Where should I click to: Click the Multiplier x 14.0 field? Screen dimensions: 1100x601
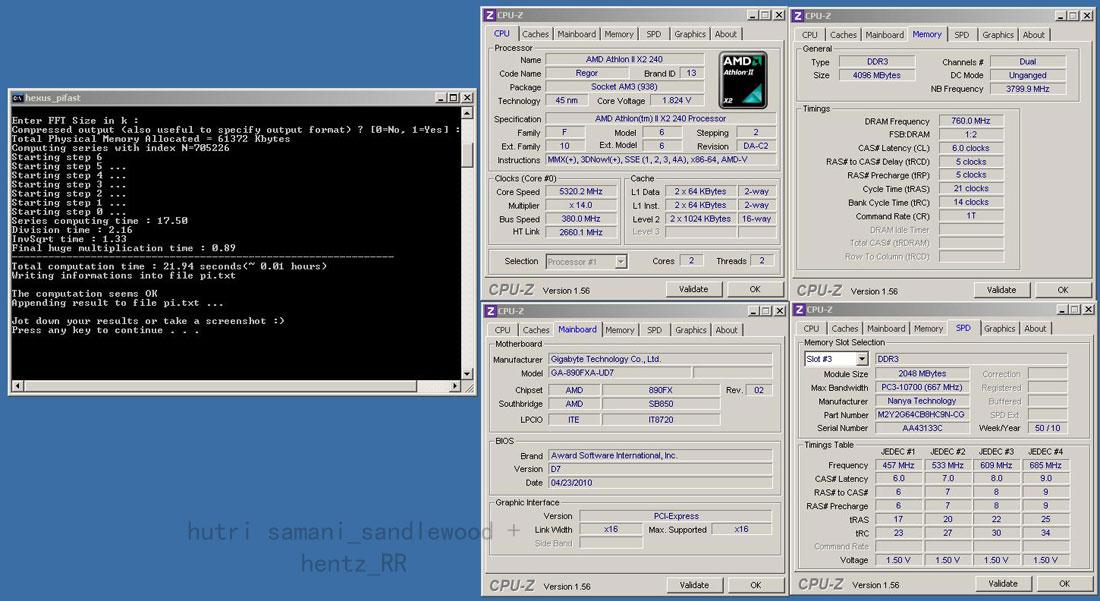click(x=579, y=205)
